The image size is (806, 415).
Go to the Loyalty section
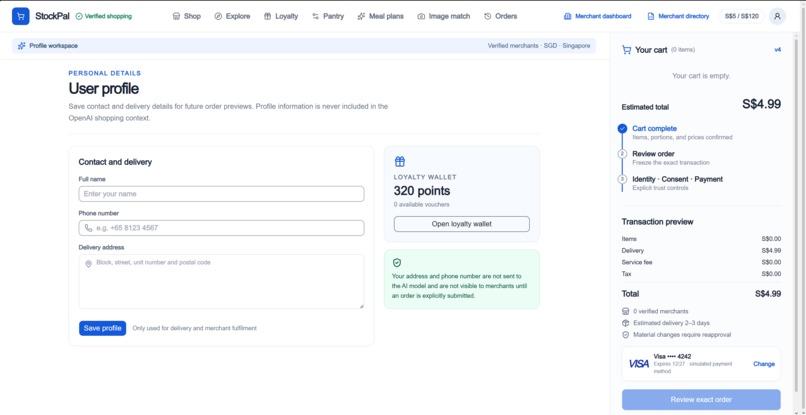[281, 16]
